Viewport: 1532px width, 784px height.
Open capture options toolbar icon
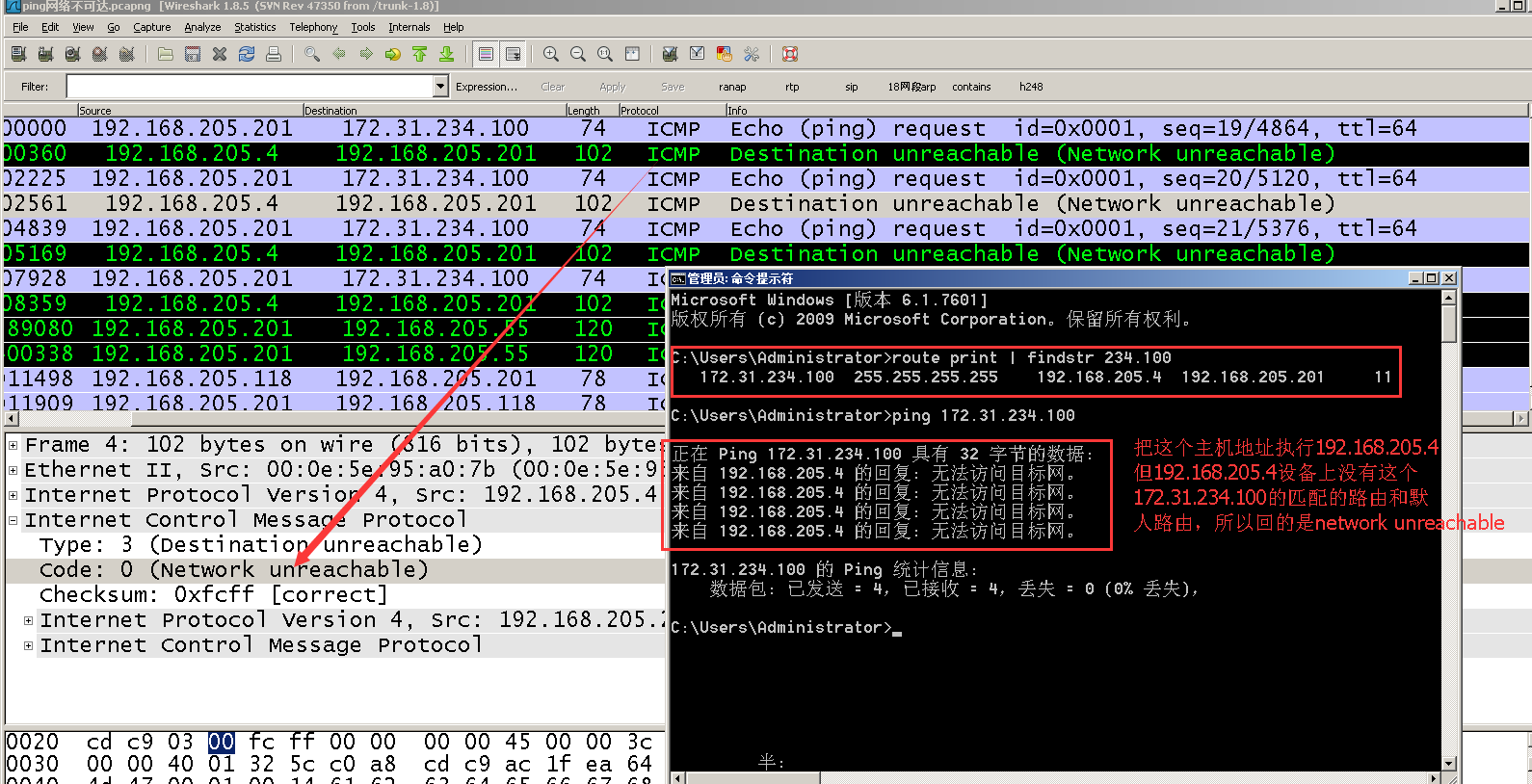[x=45, y=54]
